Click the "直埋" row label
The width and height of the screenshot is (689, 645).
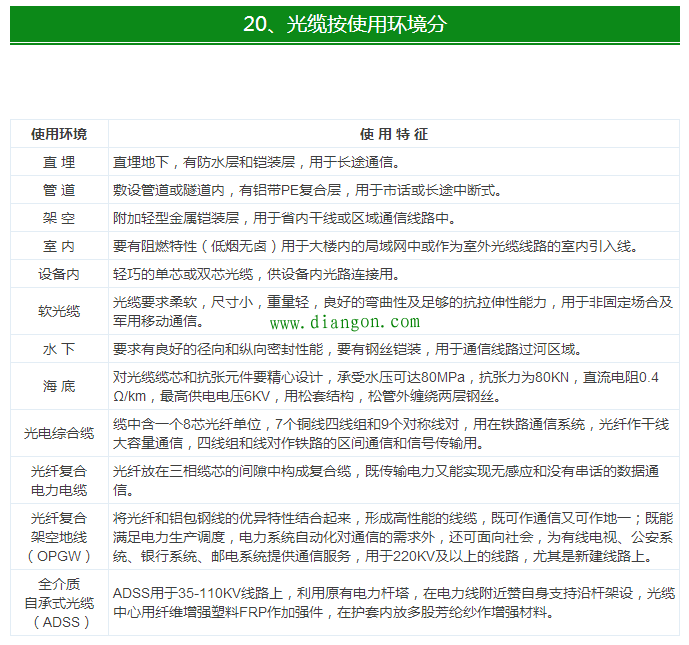point(58,162)
